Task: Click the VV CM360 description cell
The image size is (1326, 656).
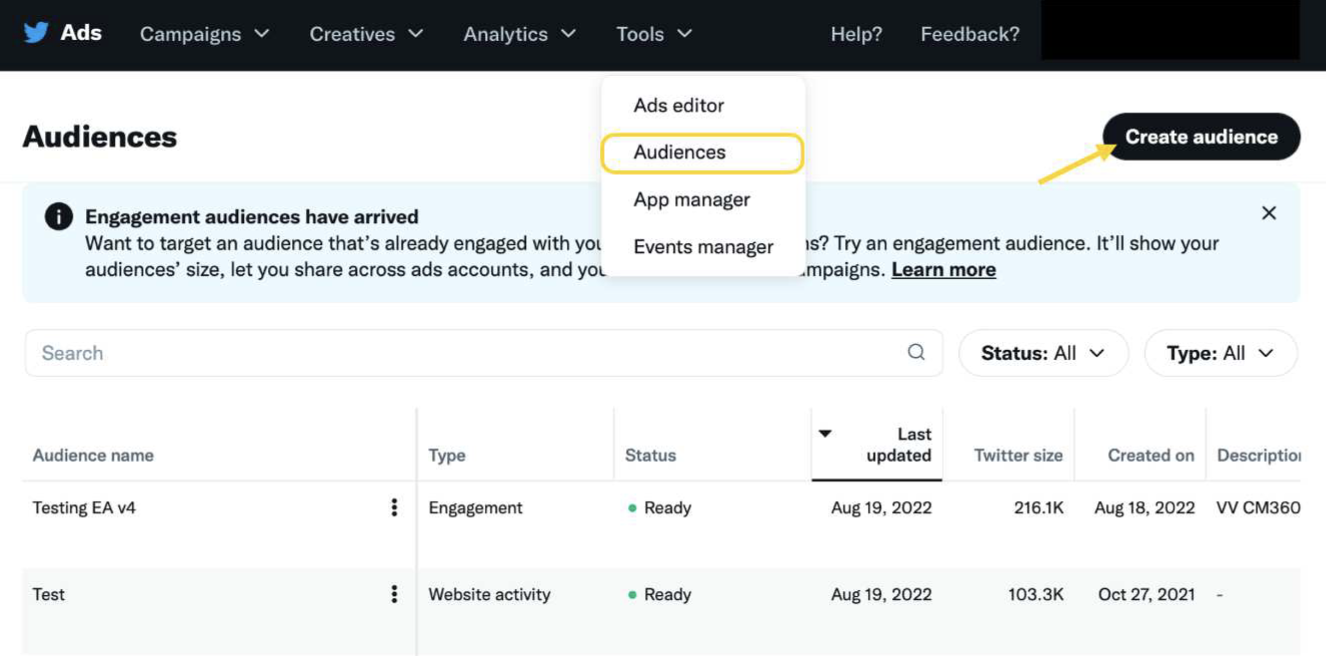Action: pyautogui.click(x=1258, y=508)
